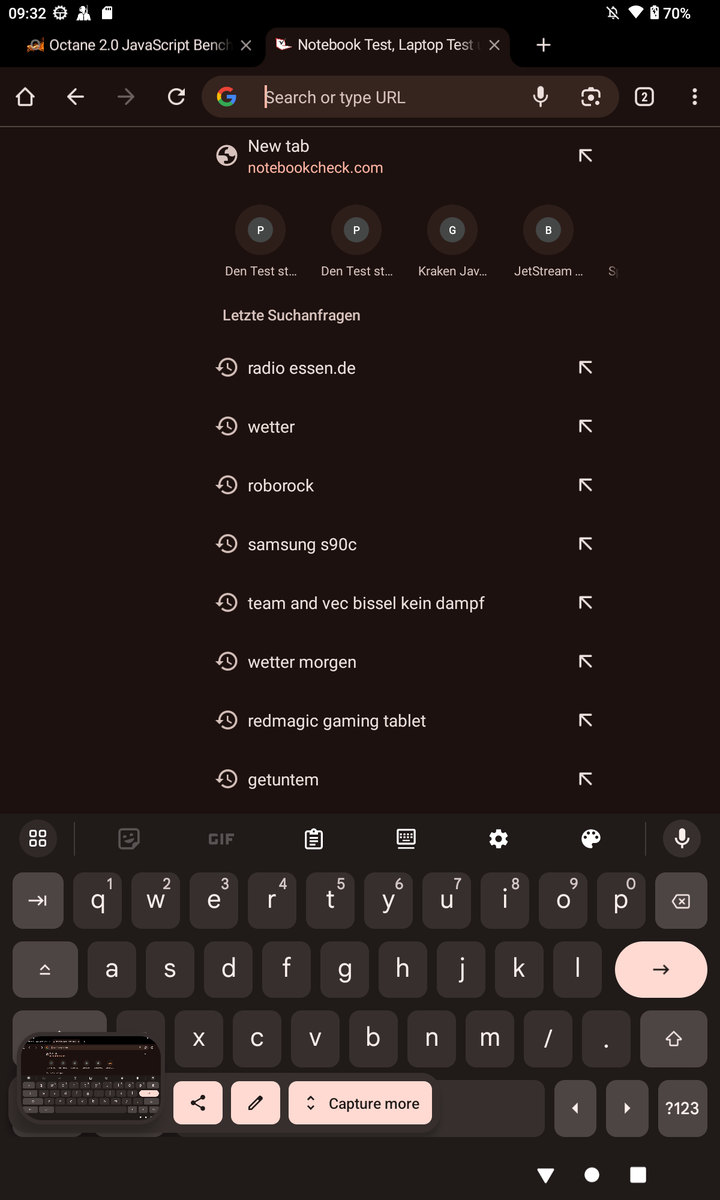Viewport: 720px width, 1200px height.
Task: Open Google Lens camera search icon
Action: (591, 97)
